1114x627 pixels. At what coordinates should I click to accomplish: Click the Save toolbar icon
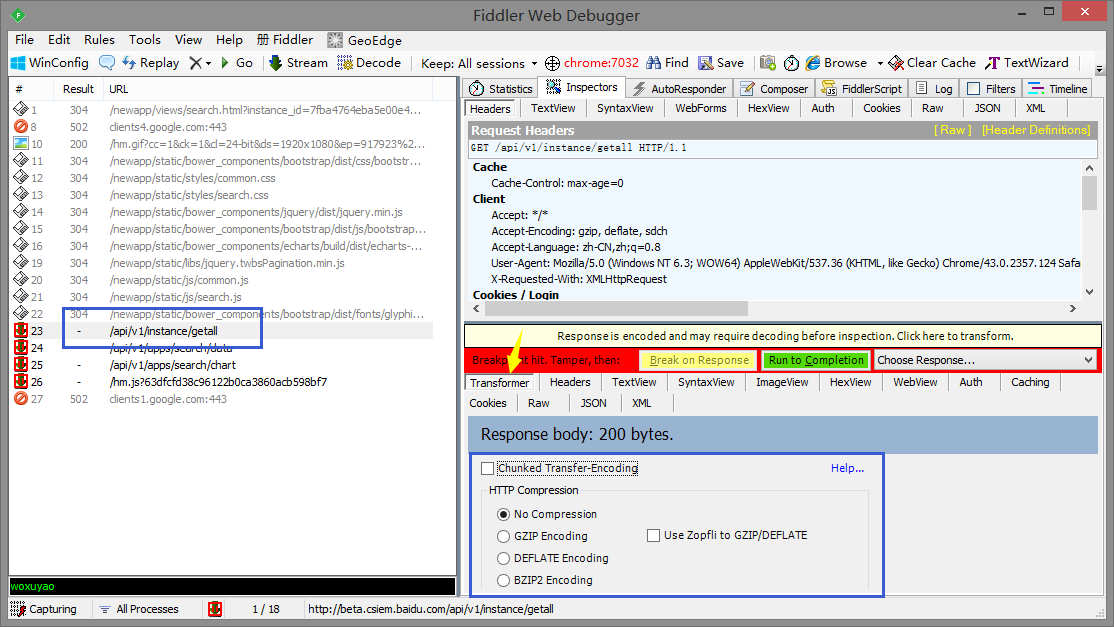click(720, 62)
